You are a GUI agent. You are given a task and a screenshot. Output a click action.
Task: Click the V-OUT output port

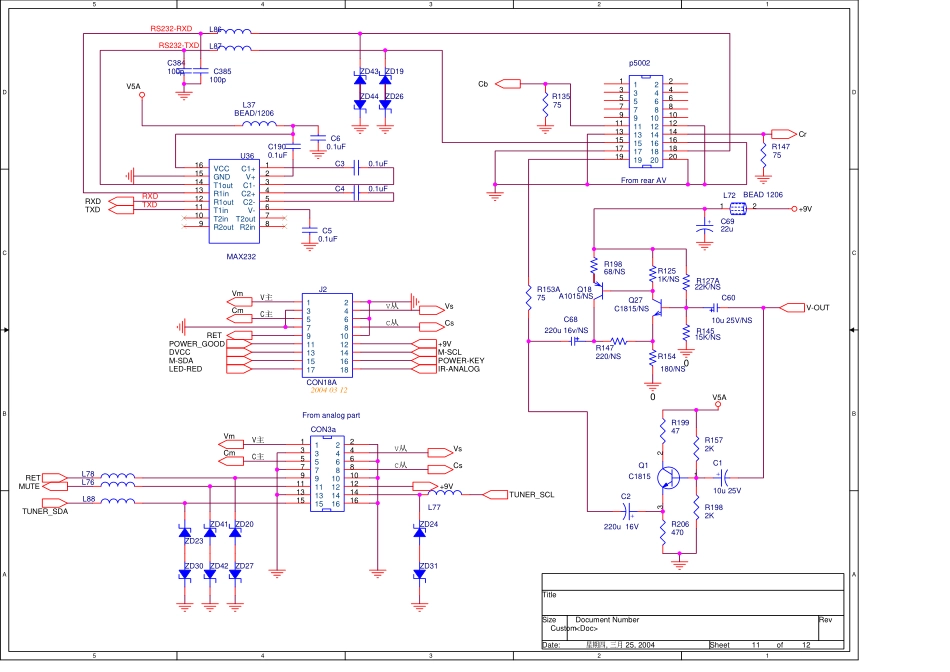pyautogui.click(x=805, y=307)
